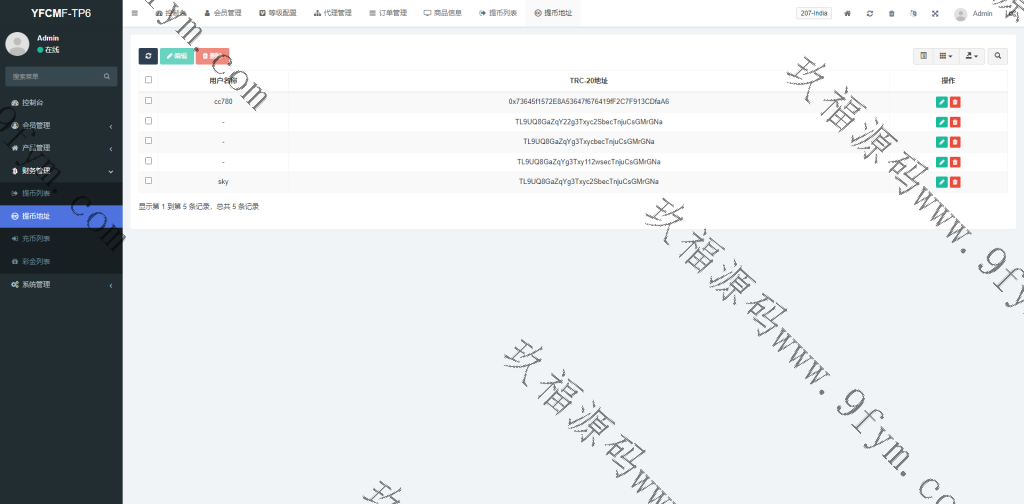
Task: Expand the 系统管理 sidebar menu
Action: 61,284
